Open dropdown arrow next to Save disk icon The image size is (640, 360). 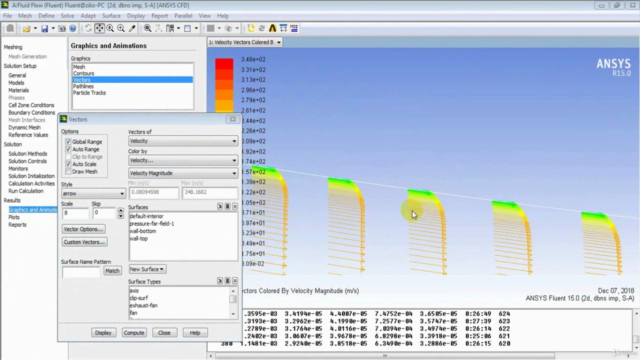click(x=53, y=29)
